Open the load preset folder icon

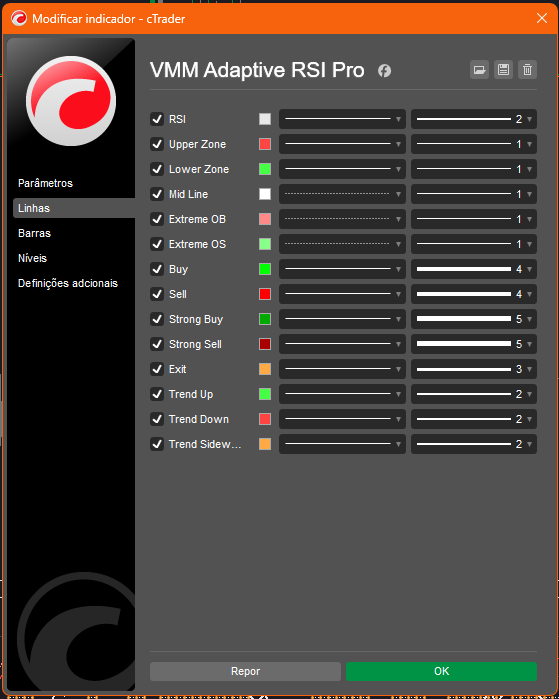tap(479, 70)
